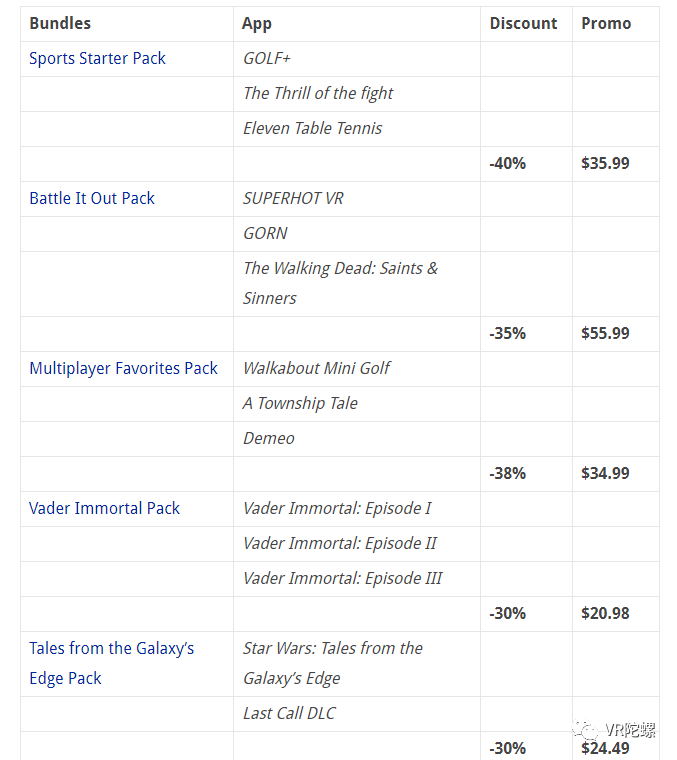The image size is (677, 760).
Task: Click the GORN app entry
Action: coord(265,233)
